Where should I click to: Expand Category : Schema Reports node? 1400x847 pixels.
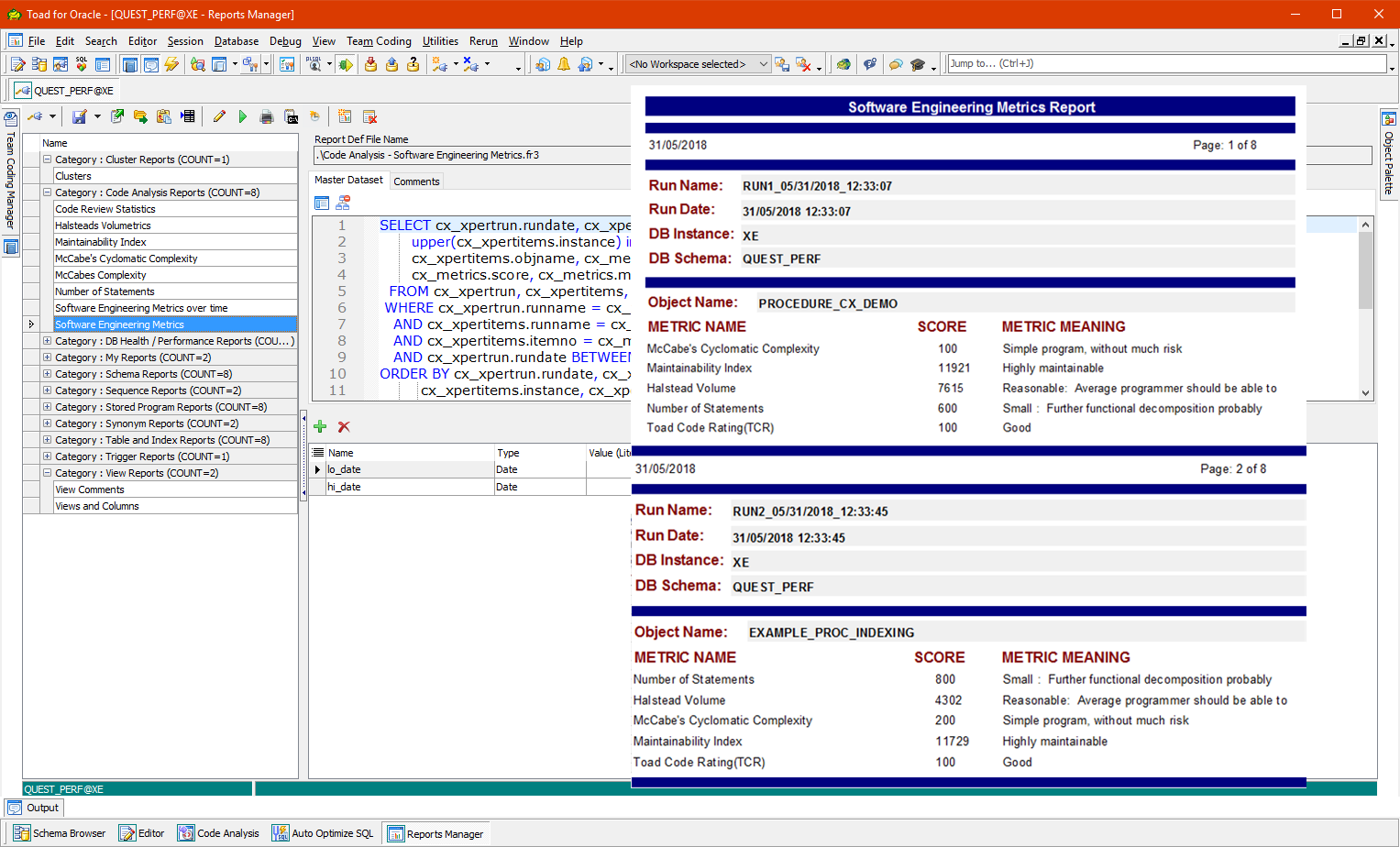(47, 374)
